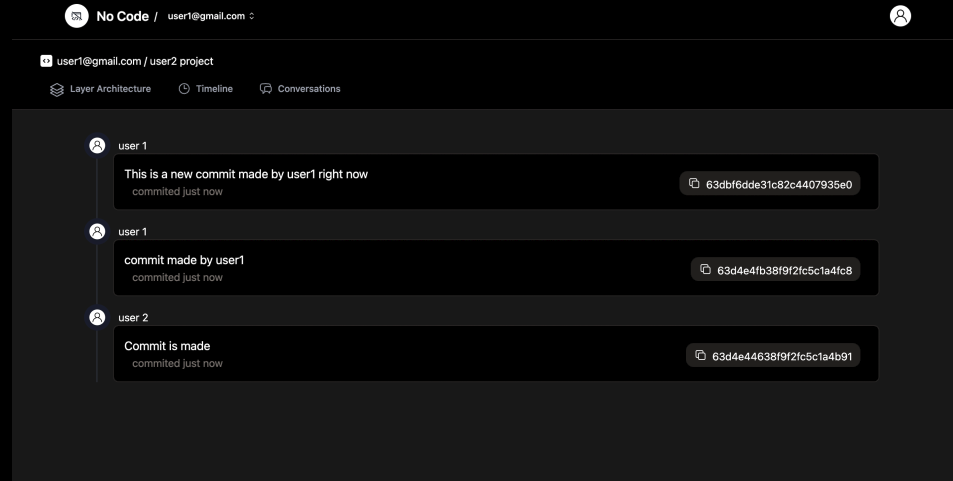Open the user1@gmail.com / user2 project link
Screen dimensions: 953x481
pos(134,61)
